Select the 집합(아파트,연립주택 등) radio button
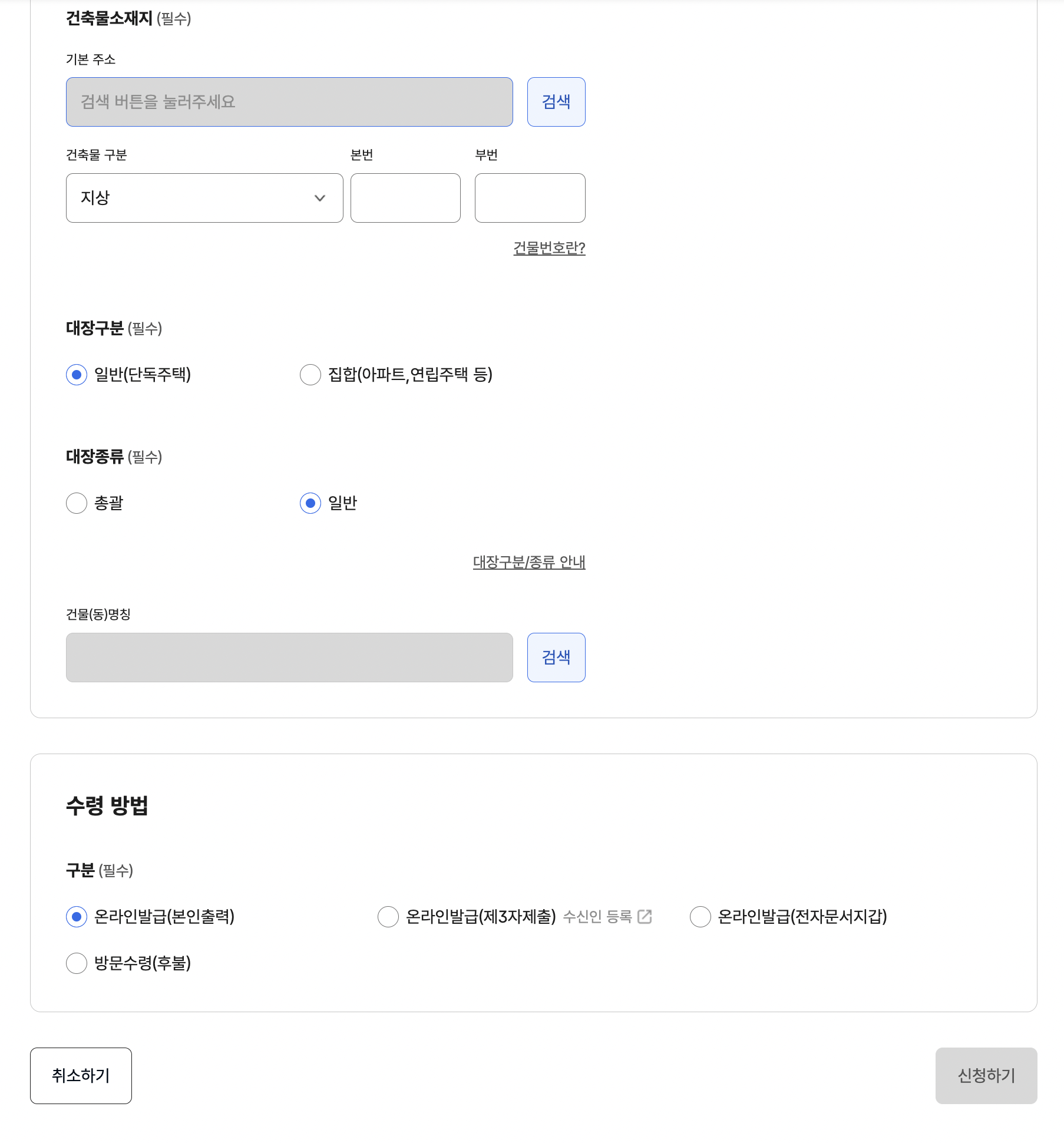Image resolution: width=1064 pixels, height=1143 pixels. tap(310, 375)
